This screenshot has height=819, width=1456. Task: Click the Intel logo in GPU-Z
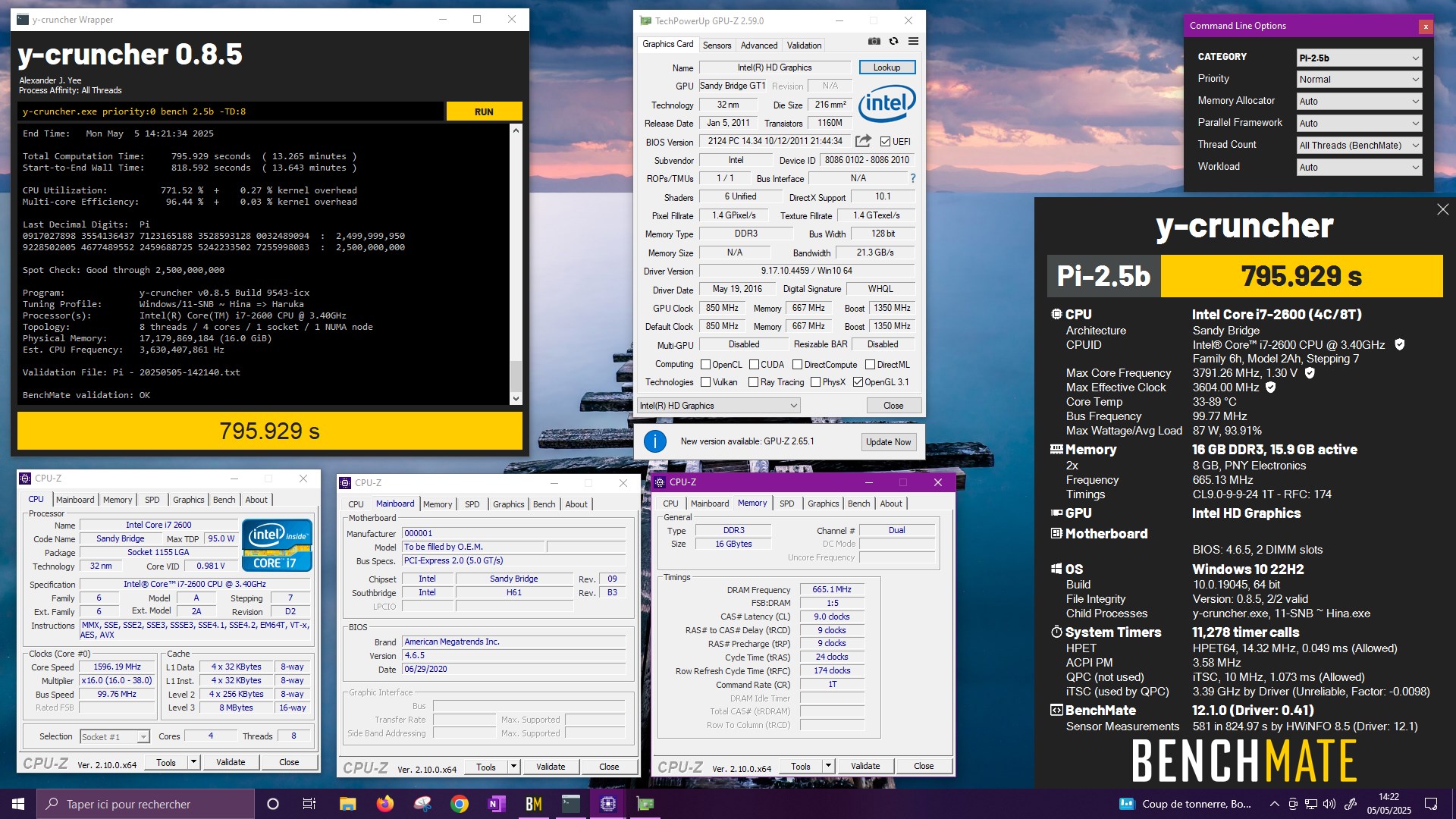pyautogui.click(x=886, y=102)
